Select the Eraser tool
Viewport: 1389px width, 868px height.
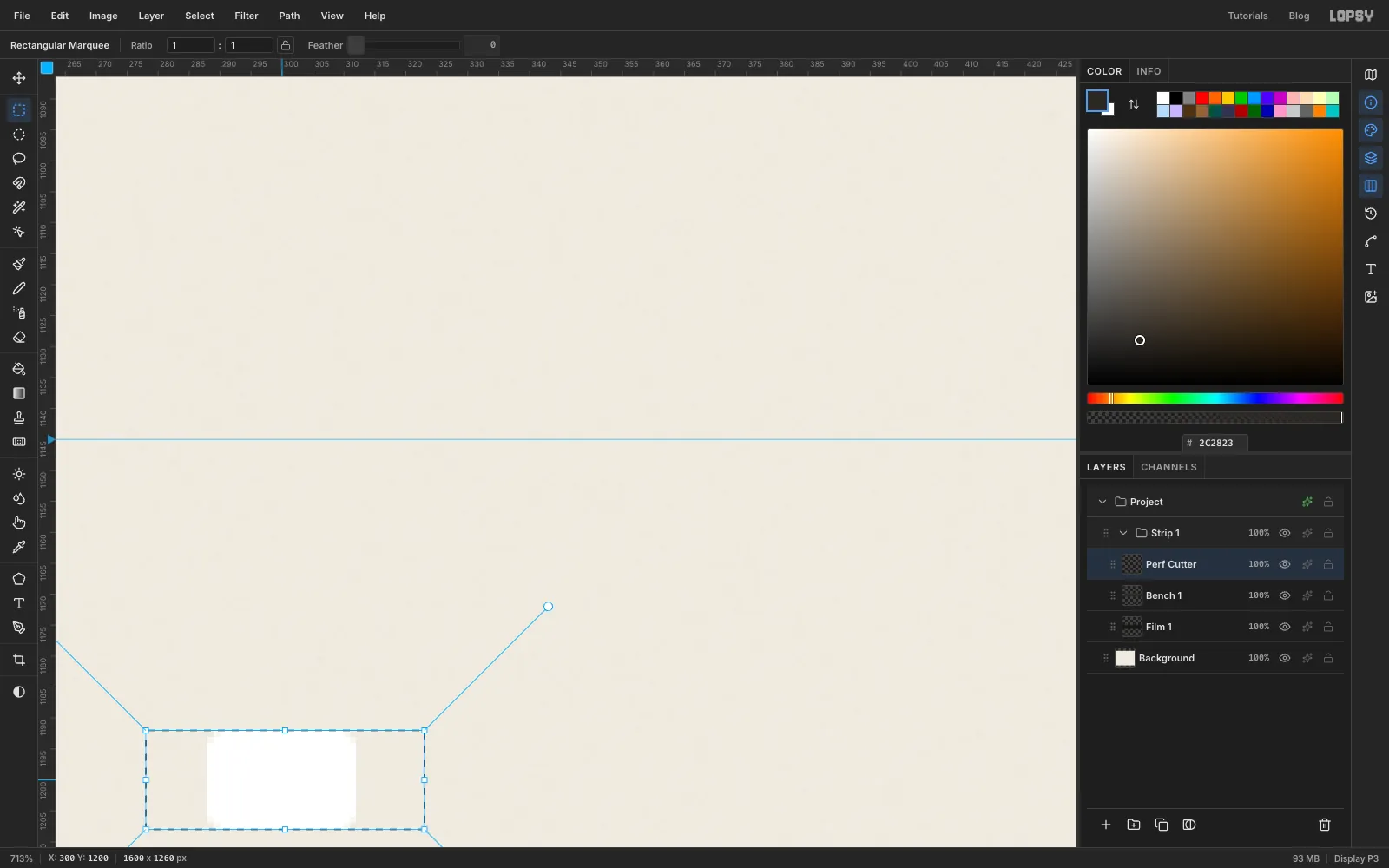pyautogui.click(x=19, y=337)
